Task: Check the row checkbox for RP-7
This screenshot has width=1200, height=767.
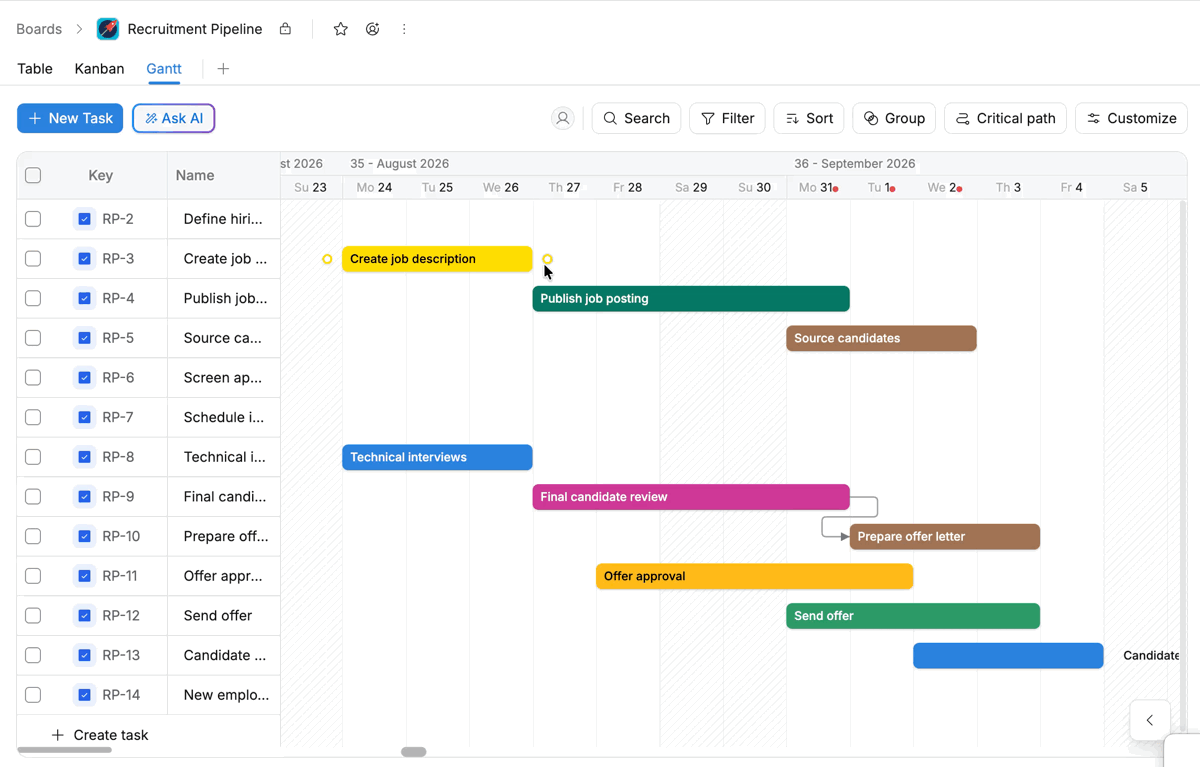Action: (33, 417)
